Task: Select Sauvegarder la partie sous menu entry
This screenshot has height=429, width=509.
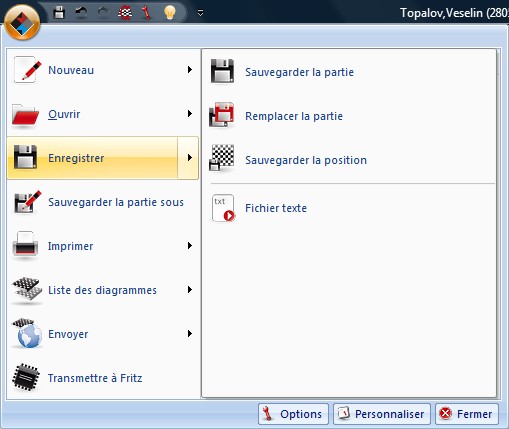Action: 103,202
